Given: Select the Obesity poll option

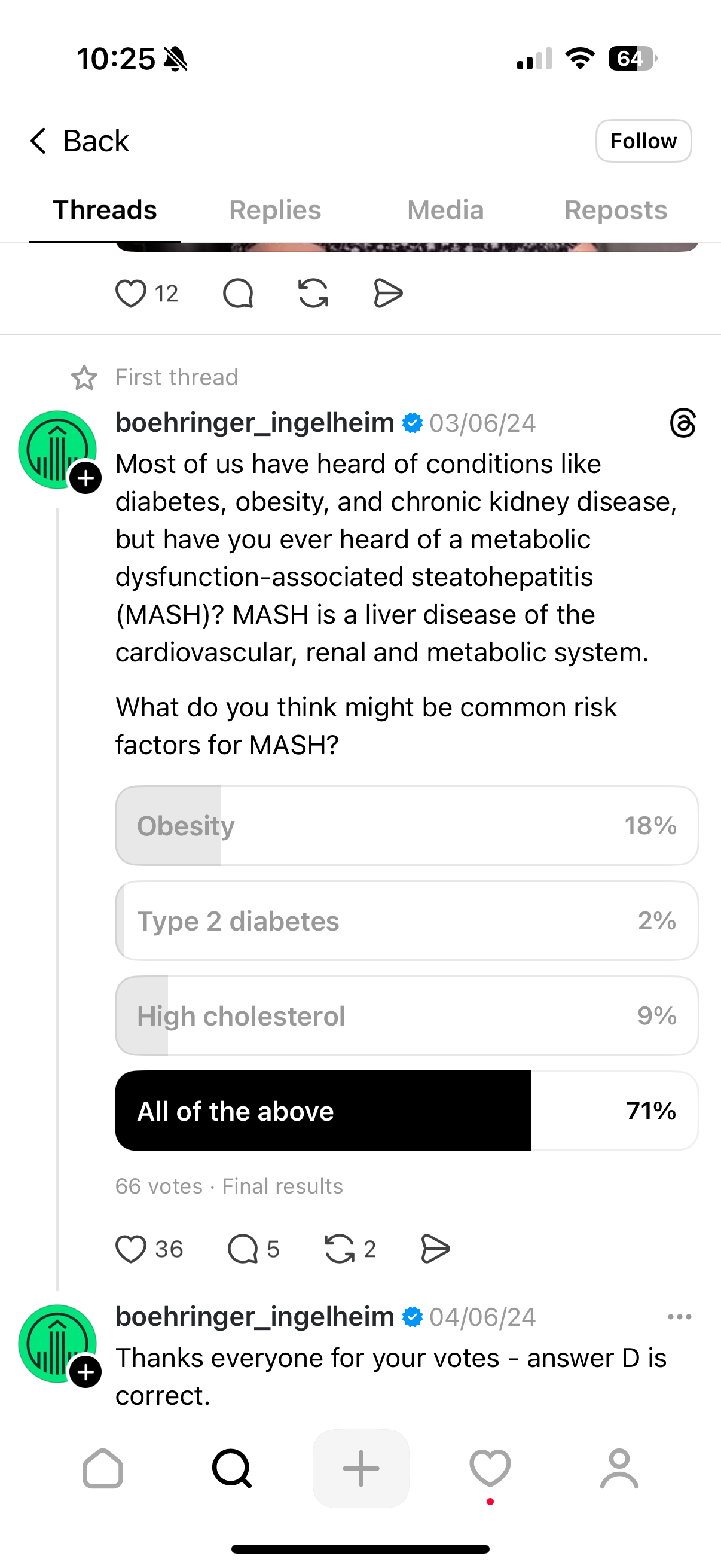Looking at the screenshot, I should (x=407, y=826).
